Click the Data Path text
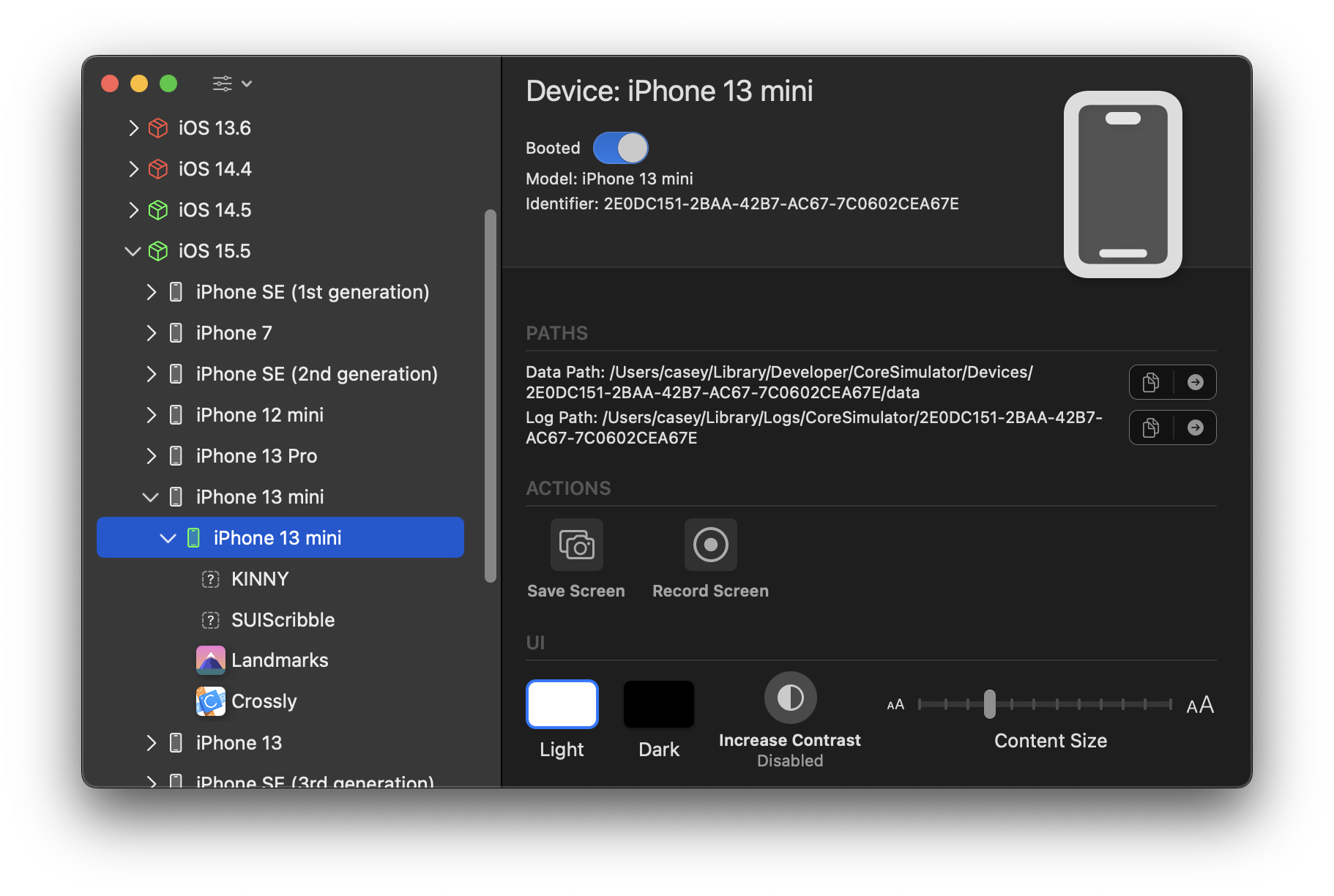 779,382
